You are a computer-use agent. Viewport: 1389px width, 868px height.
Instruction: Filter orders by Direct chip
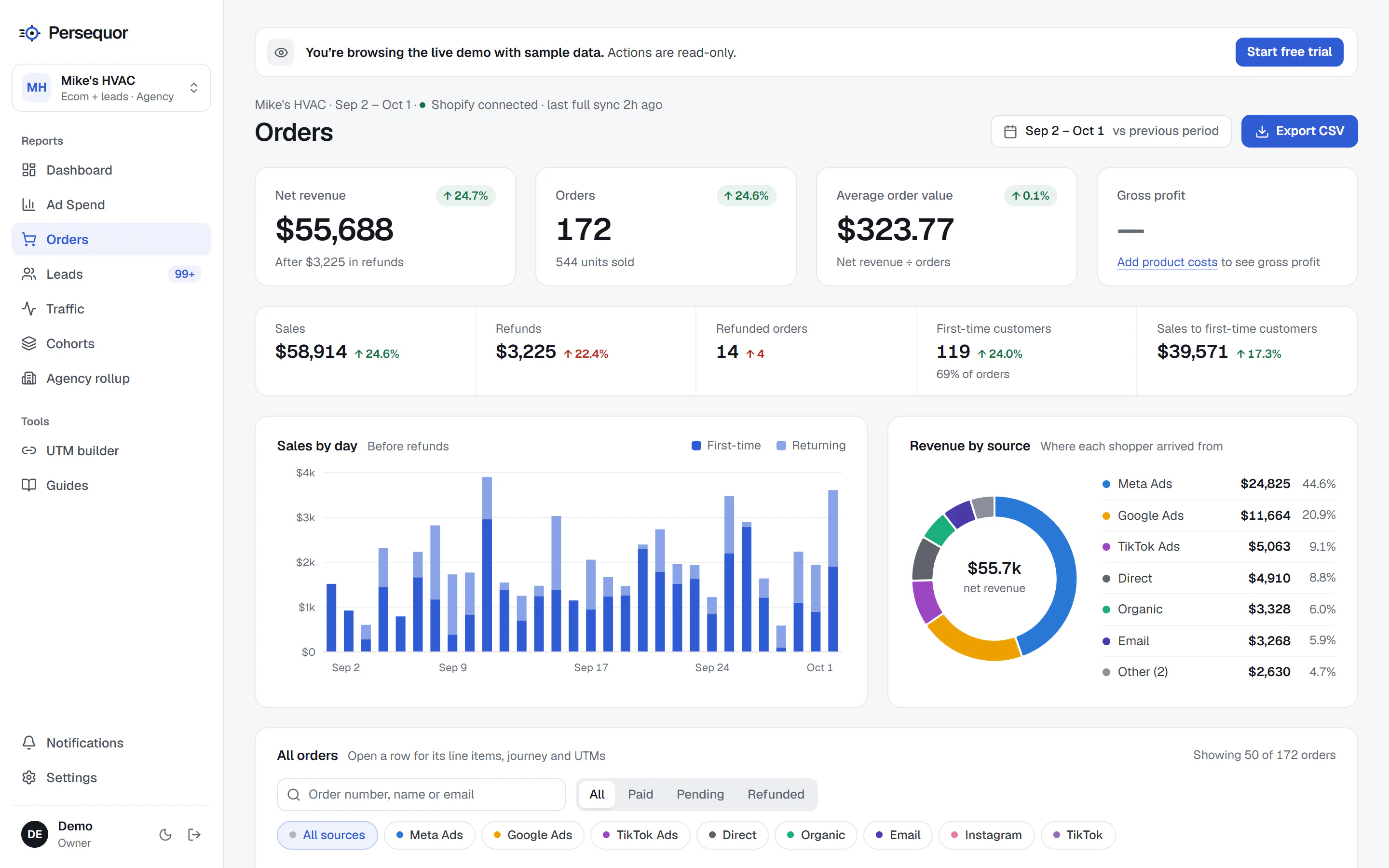point(733,835)
